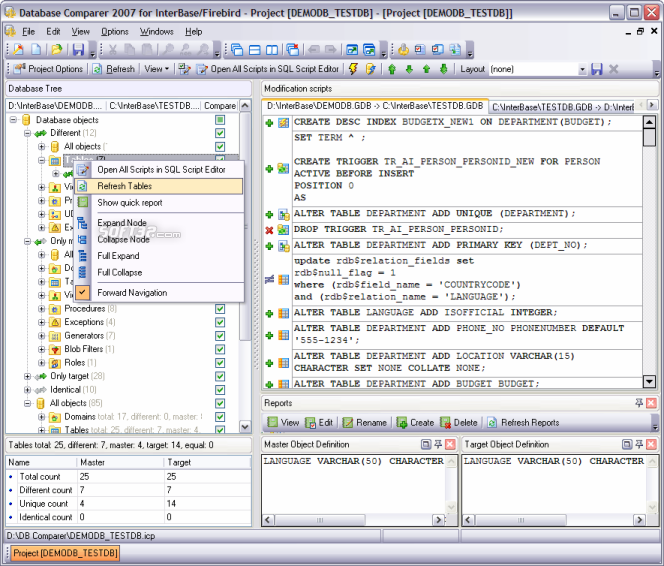
Task: Expand the Procedures (8) tree node
Action: pos(42,309)
